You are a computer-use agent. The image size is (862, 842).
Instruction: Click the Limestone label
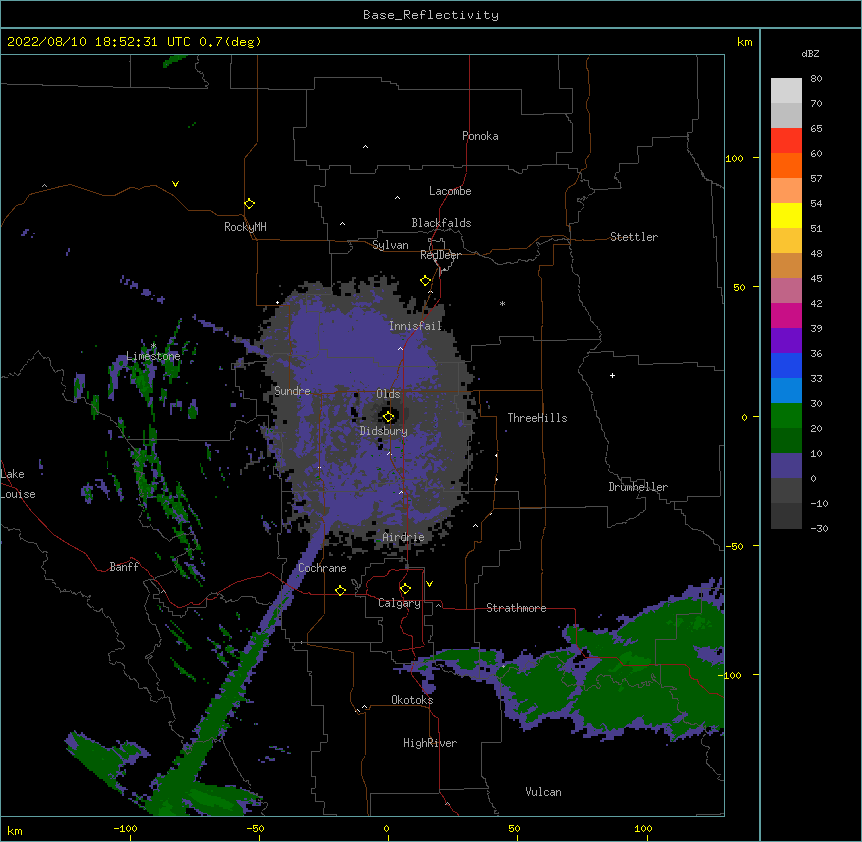[153, 356]
